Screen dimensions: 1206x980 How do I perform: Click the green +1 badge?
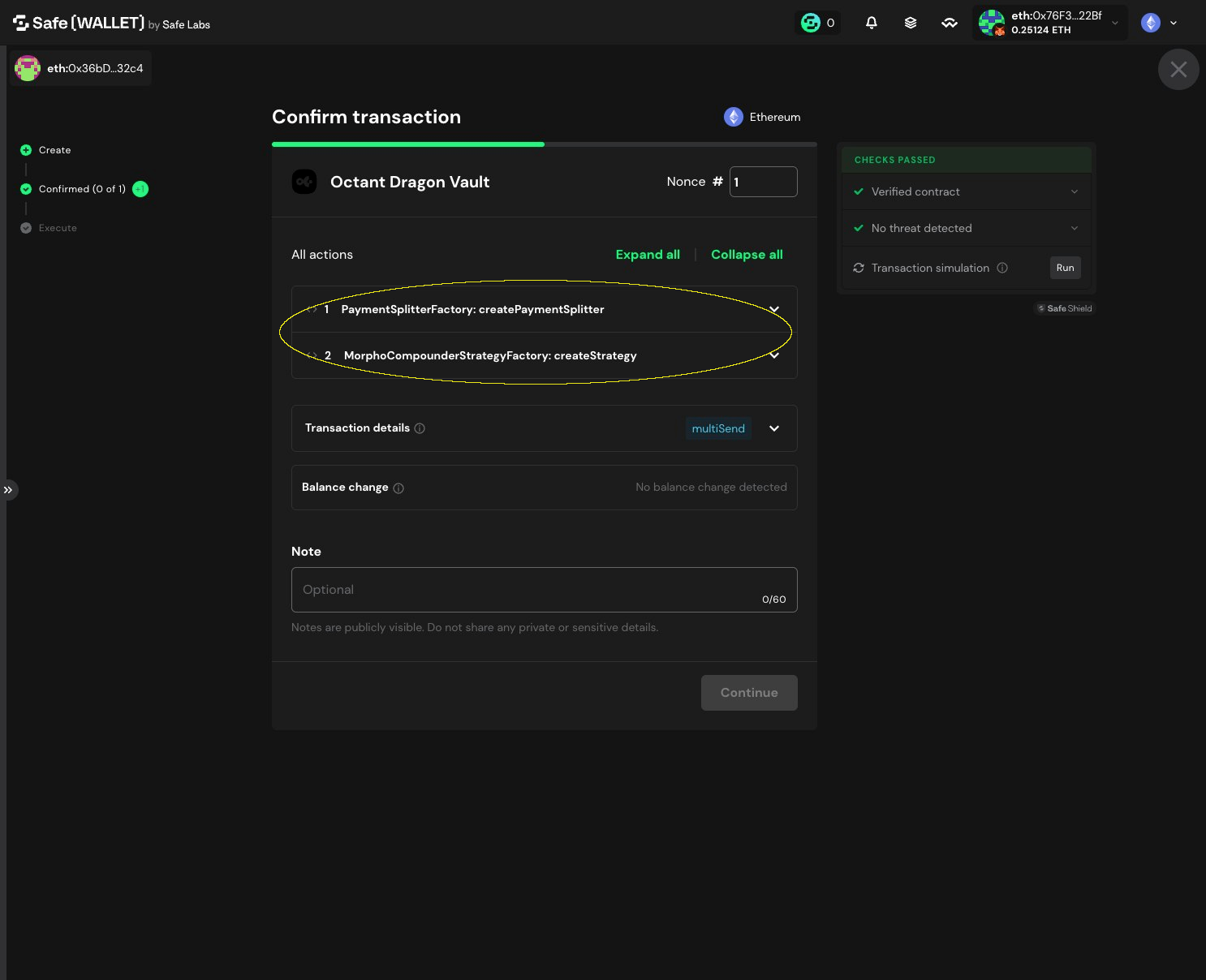pyautogui.click(x=140, y=189)
